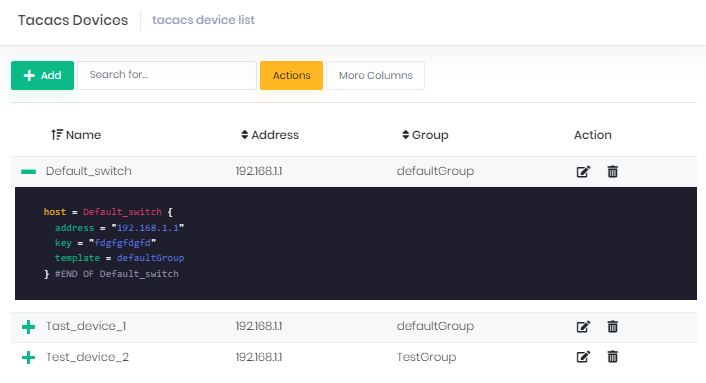Click the tacacs device list subtitle

pyautogui.click(x=204, y=20)
